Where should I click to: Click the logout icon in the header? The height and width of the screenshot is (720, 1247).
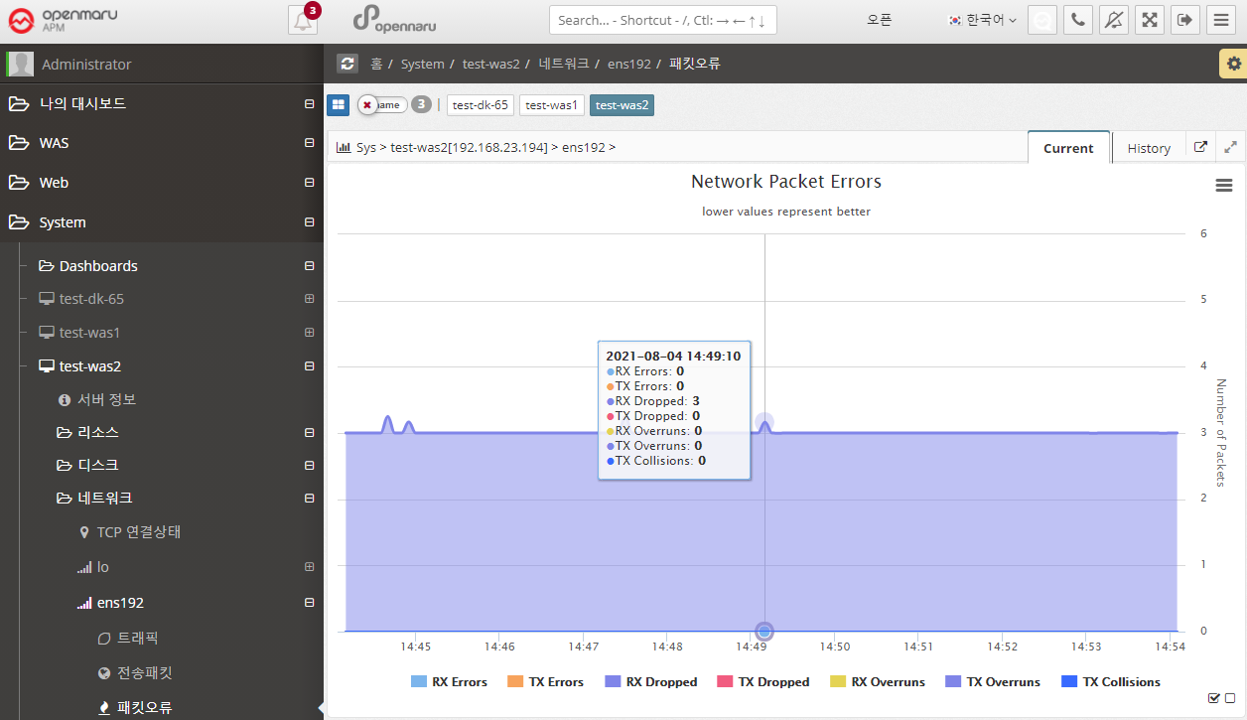point(1185,20)
